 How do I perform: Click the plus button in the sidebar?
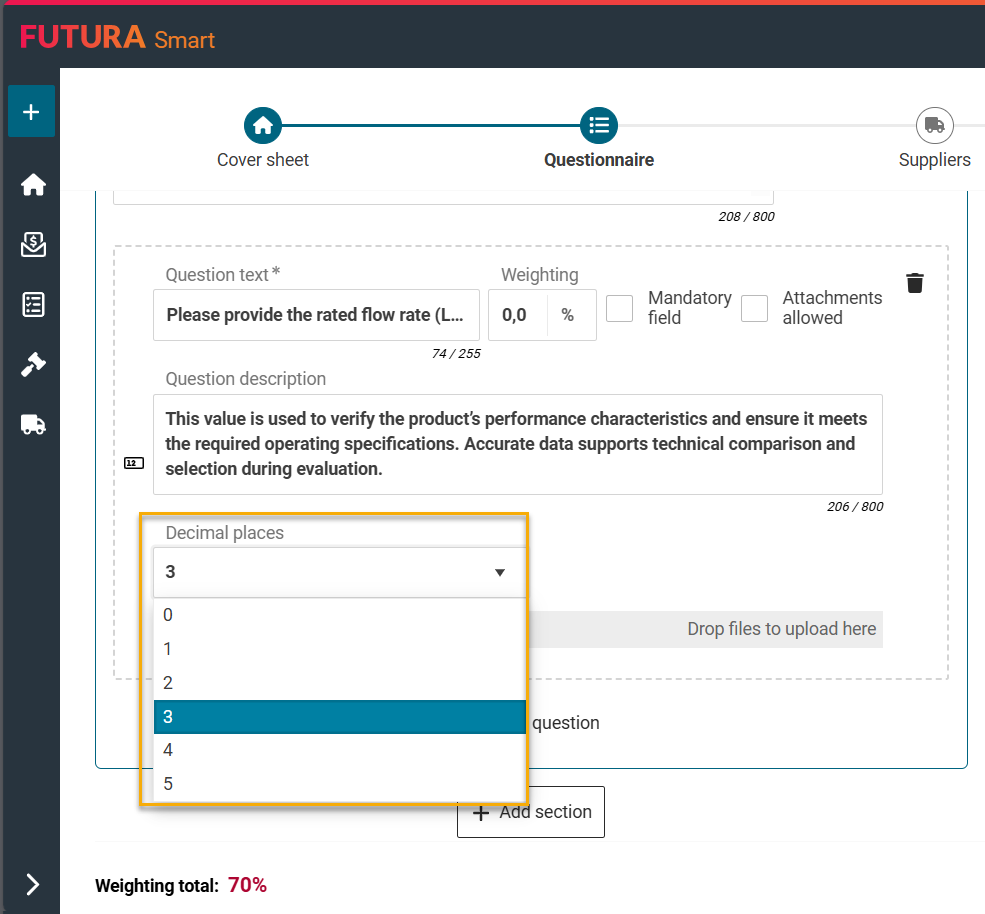31,111
